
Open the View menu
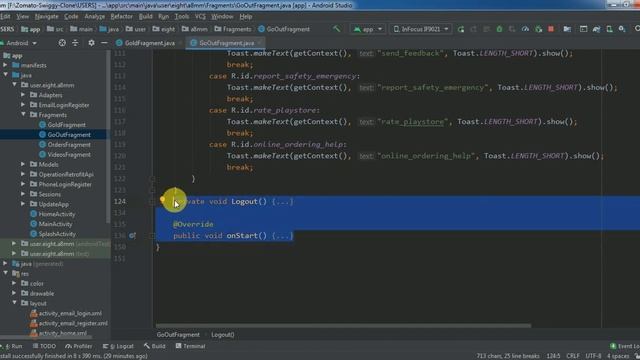tap(22, 16)
